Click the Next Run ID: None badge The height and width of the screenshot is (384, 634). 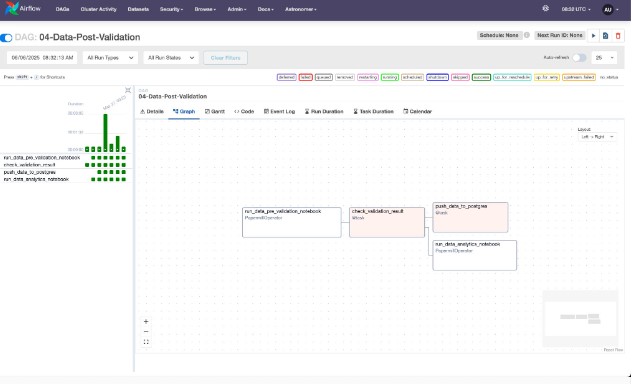point(560,36)
